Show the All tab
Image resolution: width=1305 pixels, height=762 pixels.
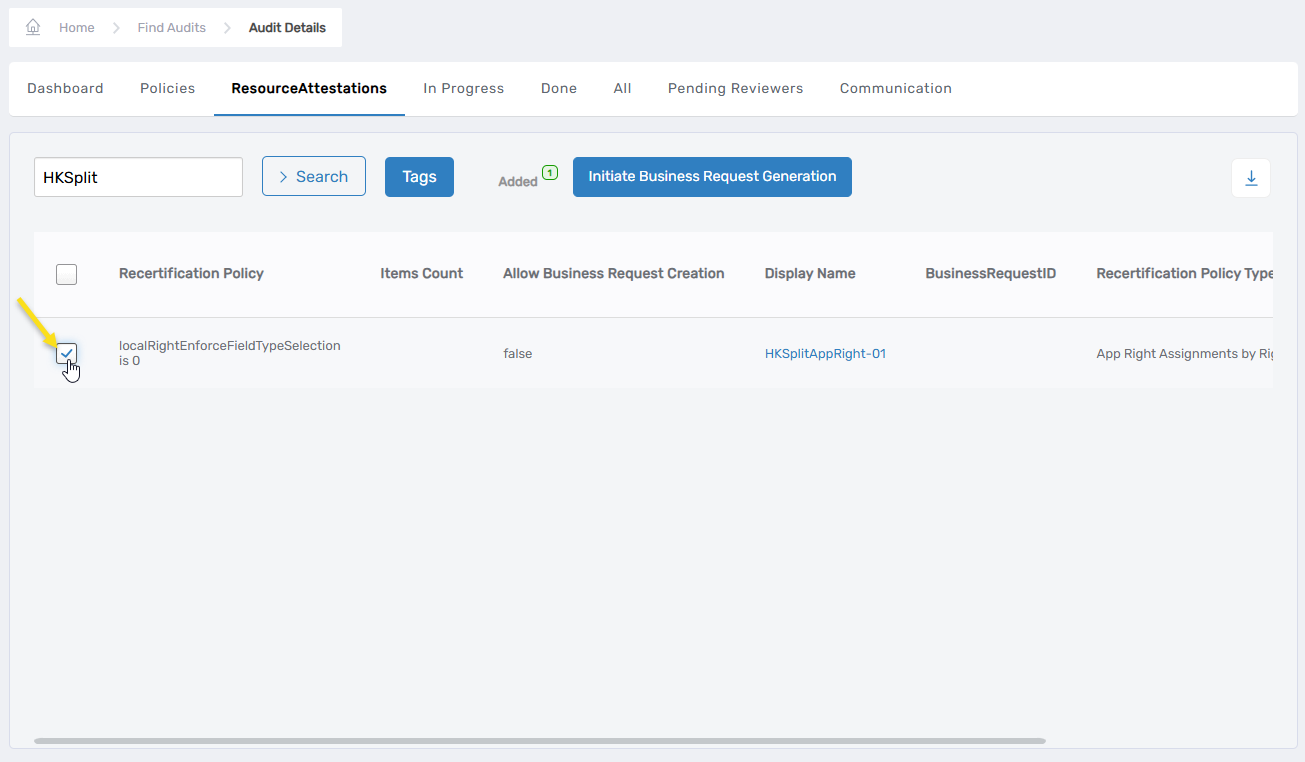pos(622,89)
